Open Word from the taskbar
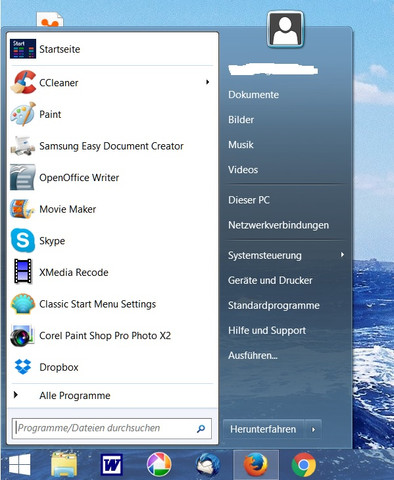Screen dimensions: 394x480 point(111,464)
